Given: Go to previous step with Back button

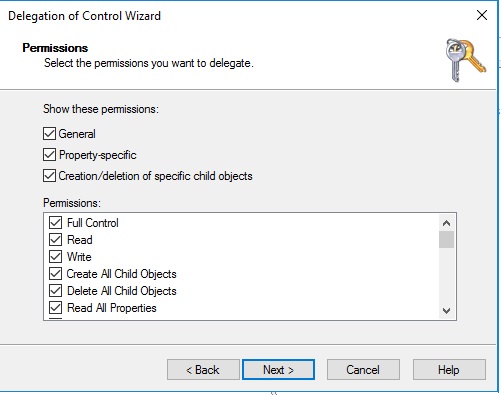Looking at the screenshot, I should click(x=203, y=369).
